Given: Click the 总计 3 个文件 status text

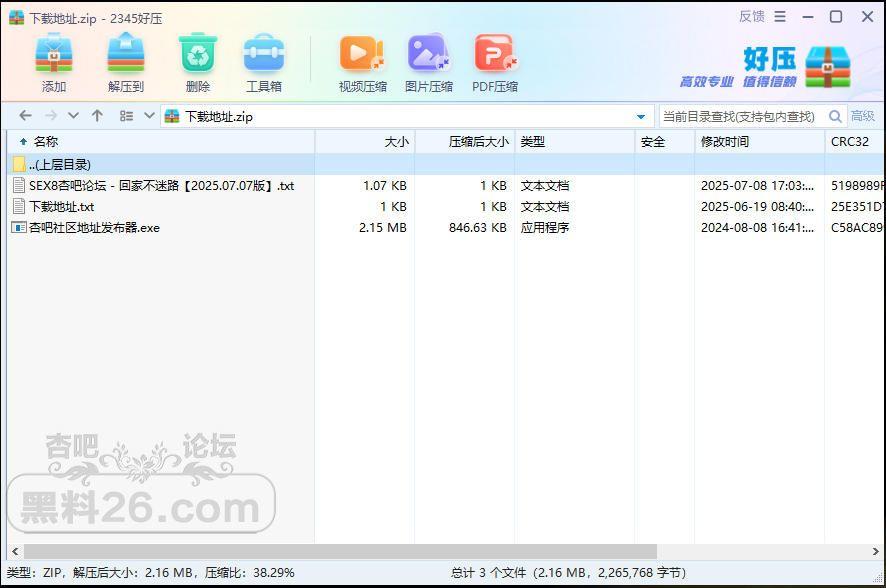Looking at the screenshot, I should (x=568, y=573).
